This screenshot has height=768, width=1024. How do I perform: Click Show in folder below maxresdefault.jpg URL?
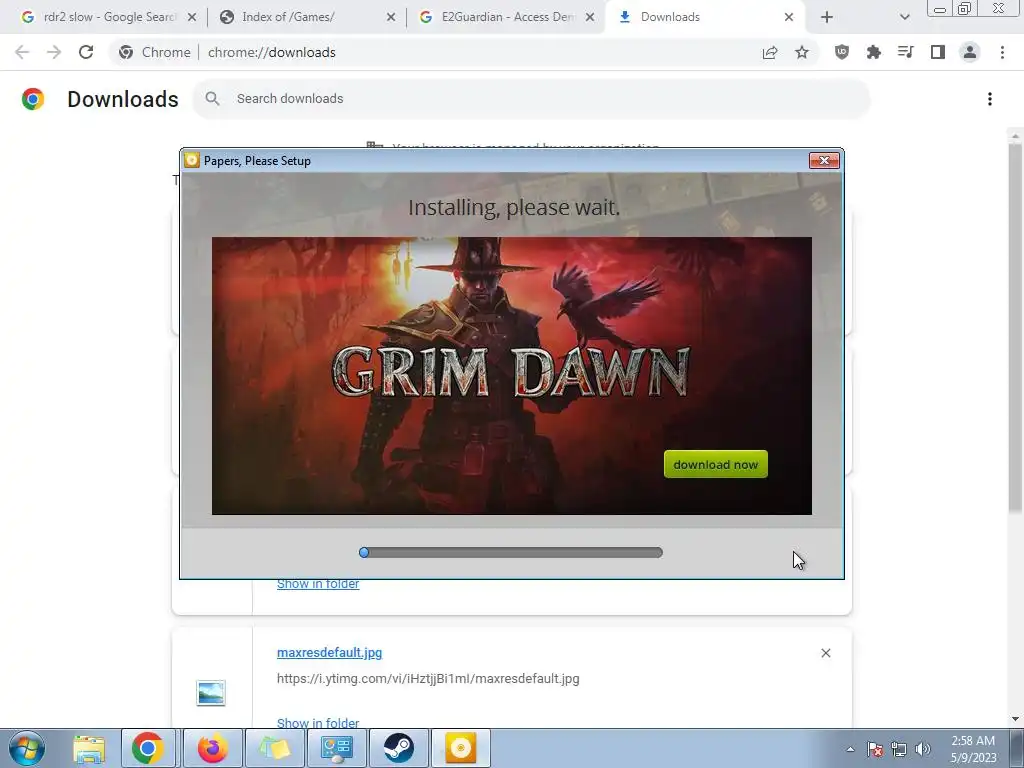(x=318, y=722)
